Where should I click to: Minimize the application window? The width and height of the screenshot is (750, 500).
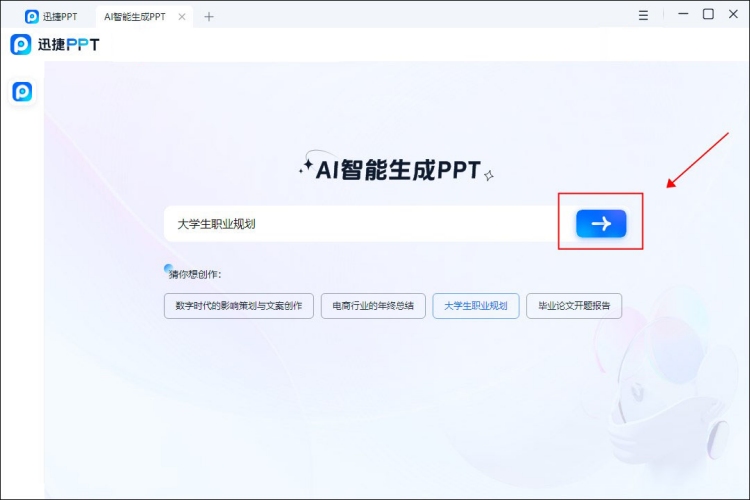pos(683,14)
